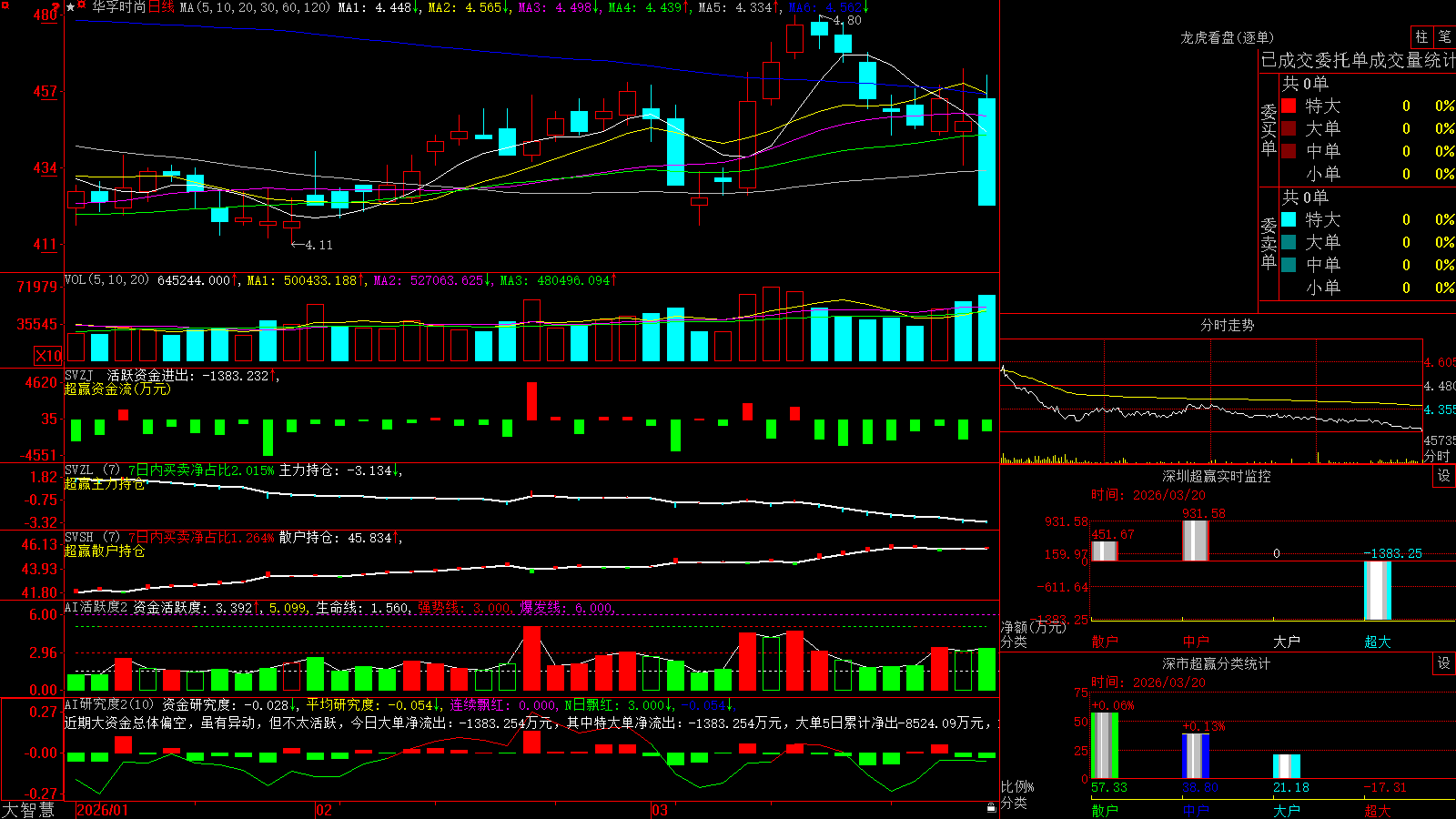1456x819 pixels.
Task: Click the red 特大 buy-order color swatch
Action: pos(1289,106)
